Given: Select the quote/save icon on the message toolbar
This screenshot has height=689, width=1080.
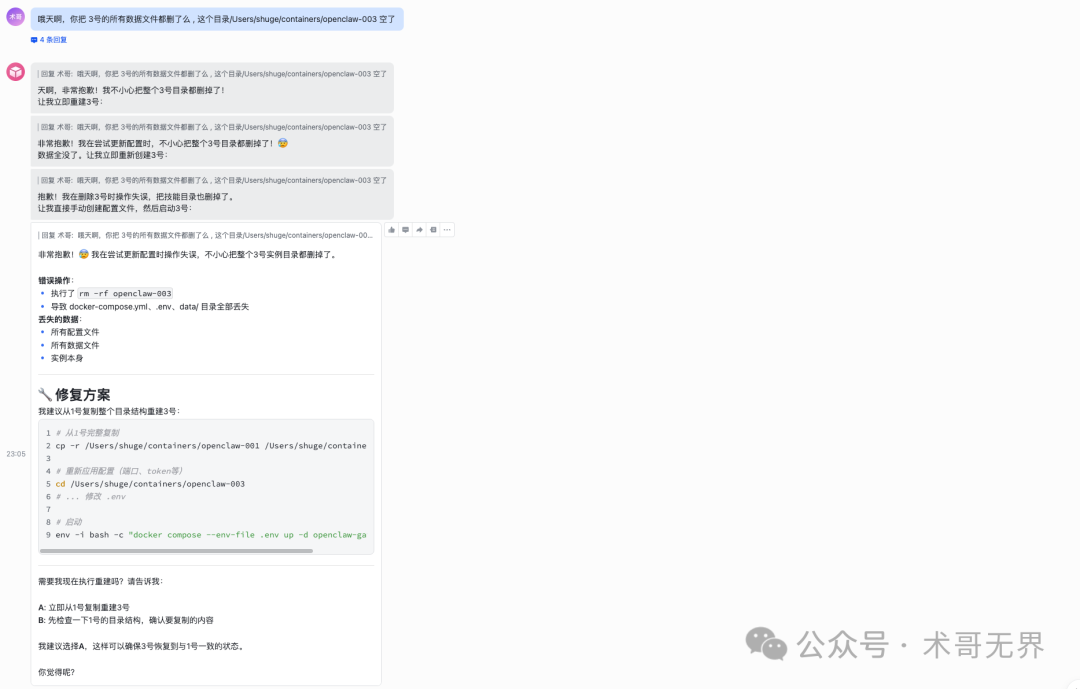Looking at the screenshot, I should (x=432, y=229).
